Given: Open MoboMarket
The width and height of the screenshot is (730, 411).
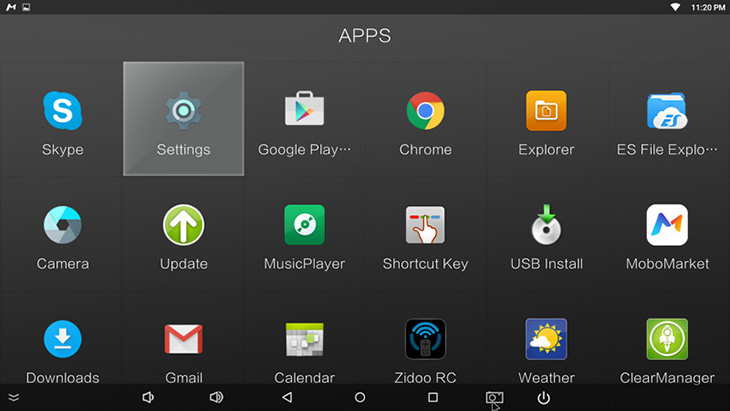Looking at the screenshot, I should pos(667,234).
